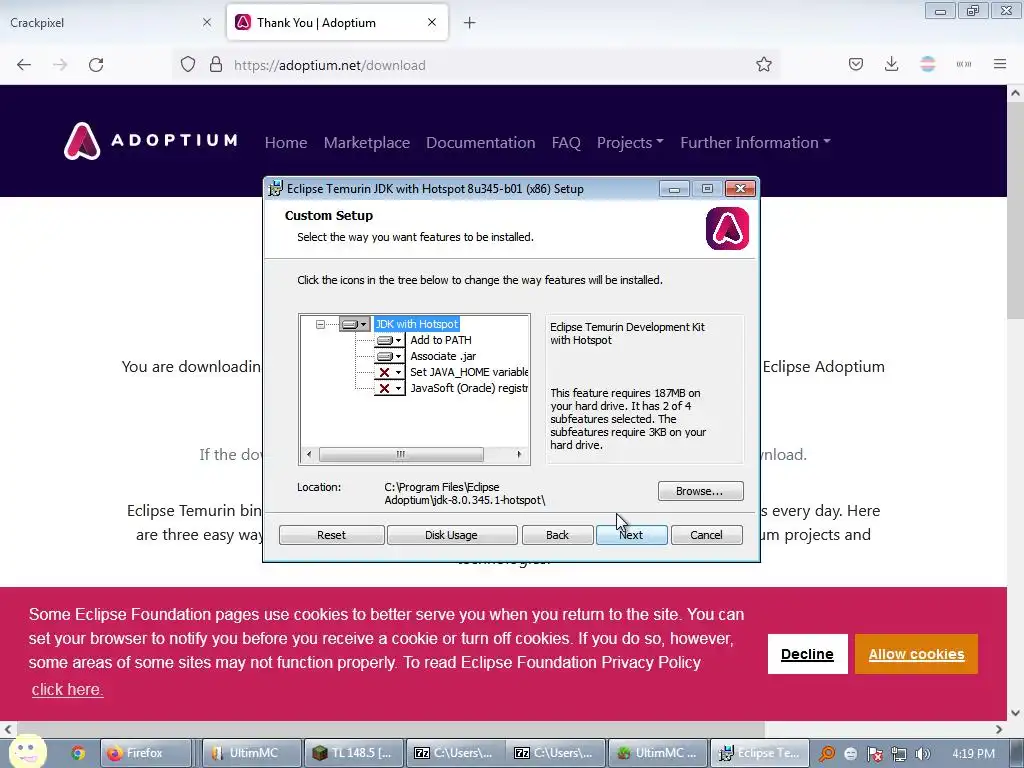Open the privacy policy click here link
This screenshot has height=768, width=1024.
[67, 690]
